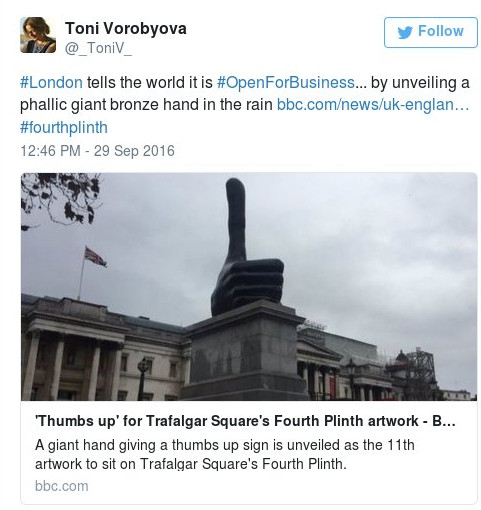Visit the @_ToniV_ handle link

point(98,49)
